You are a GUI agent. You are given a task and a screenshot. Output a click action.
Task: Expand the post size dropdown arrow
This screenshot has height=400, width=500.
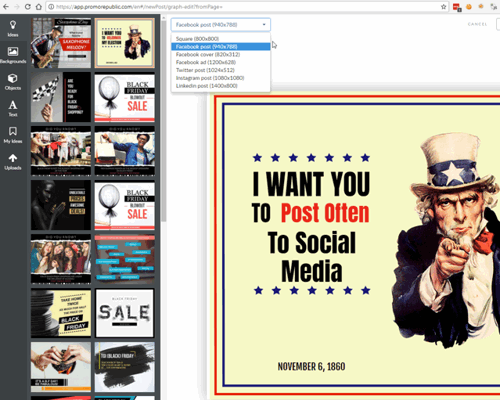[x=264, y=25]
